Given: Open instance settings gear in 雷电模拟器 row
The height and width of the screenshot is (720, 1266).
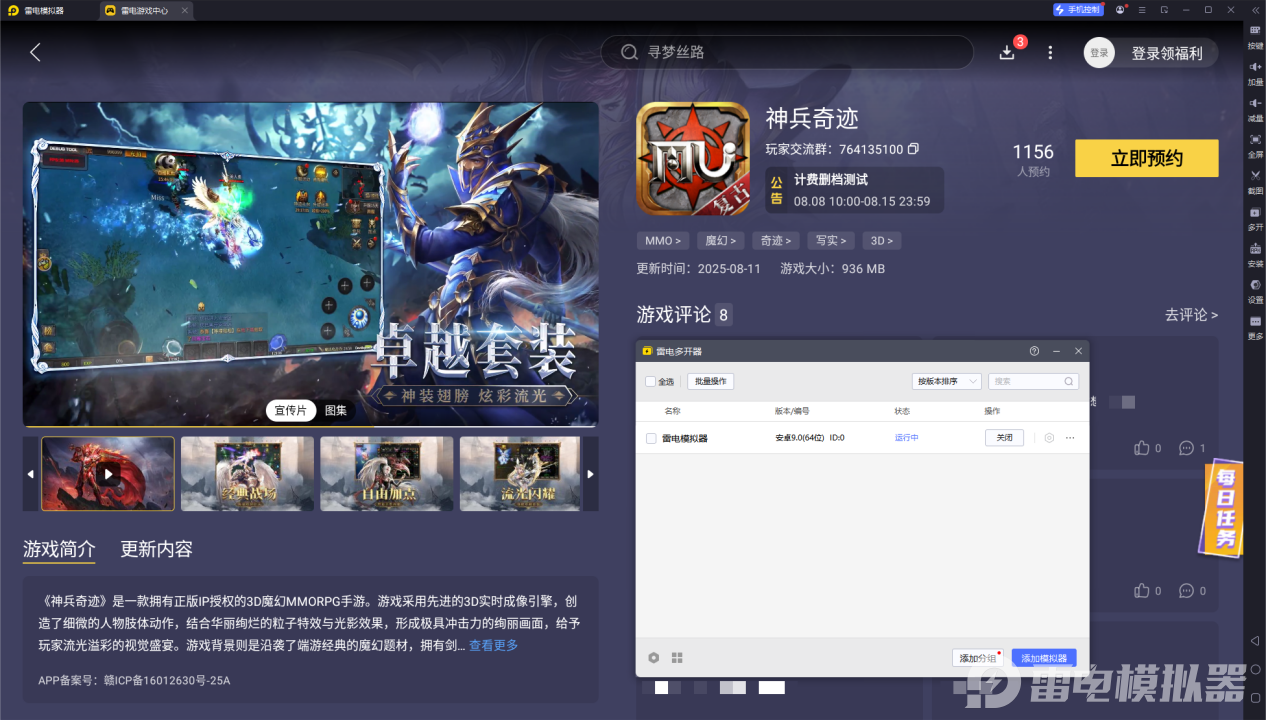Looking at the screenshot, I should (1049, 438).
